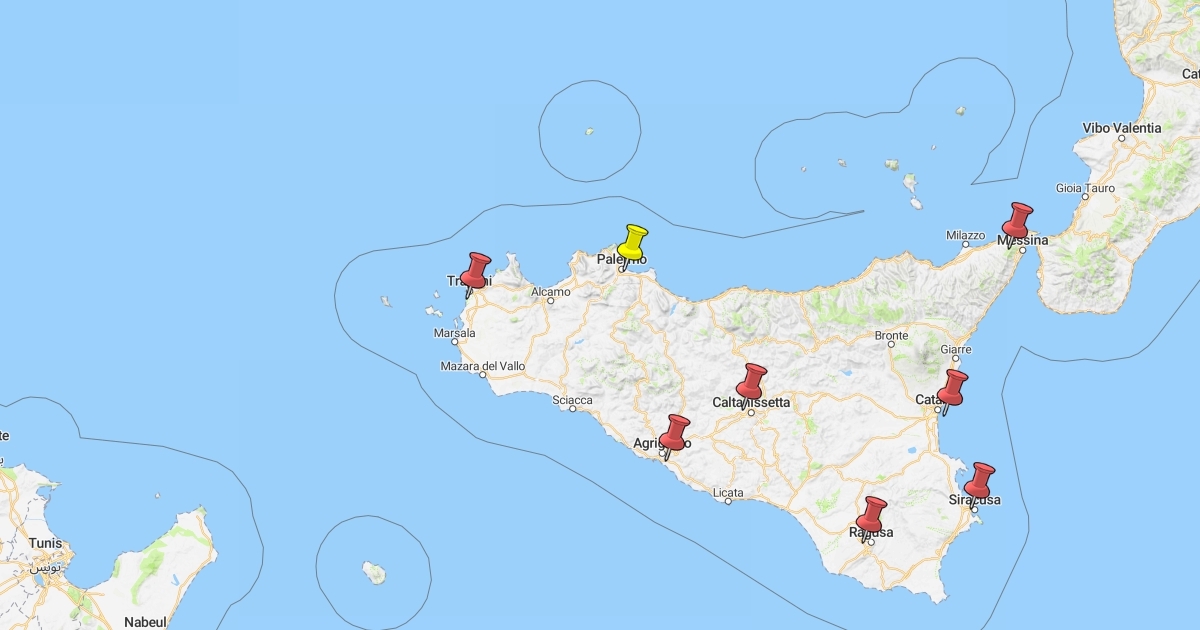Screen dimensions: 1200x630
Task: Click the Sciacca town label
Action: point(573,400)
